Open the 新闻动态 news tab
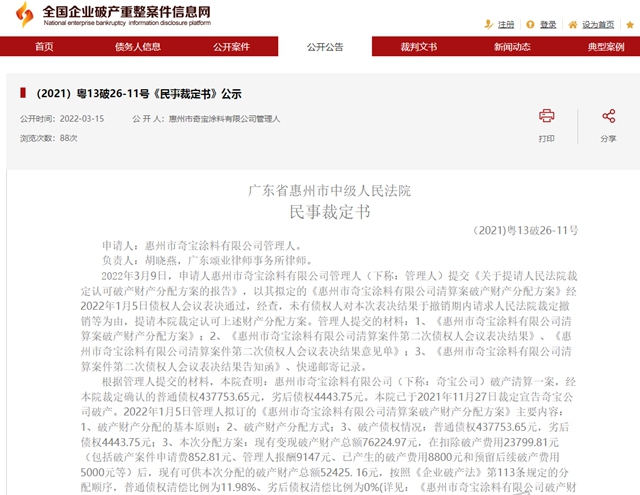The image size is (640, 495). pos(512,47)
